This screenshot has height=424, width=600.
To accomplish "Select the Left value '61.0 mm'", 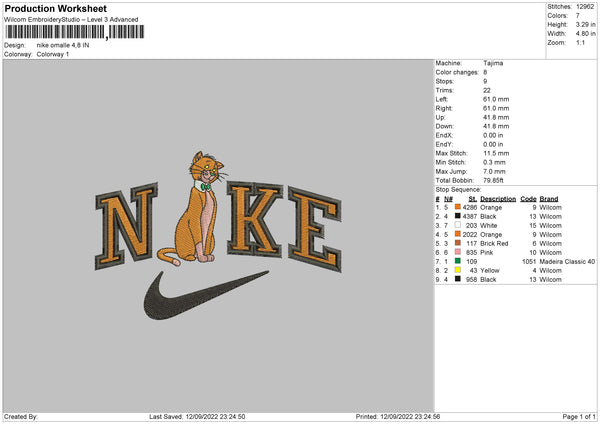I will click(x=496, y=99).
